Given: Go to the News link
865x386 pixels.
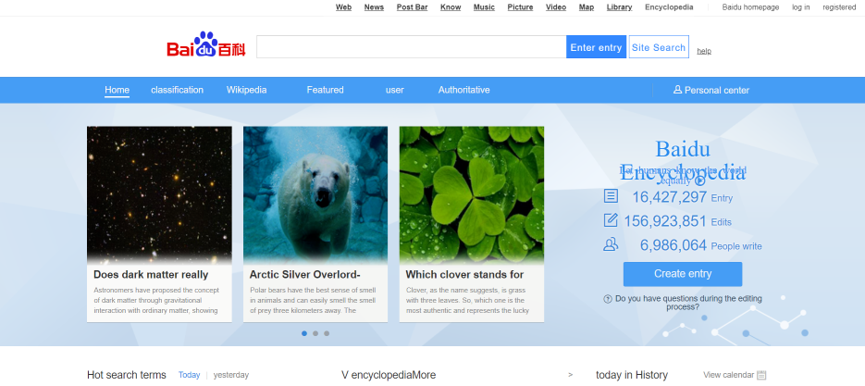Looking at the screenshot, I should [x=374, y=7].
